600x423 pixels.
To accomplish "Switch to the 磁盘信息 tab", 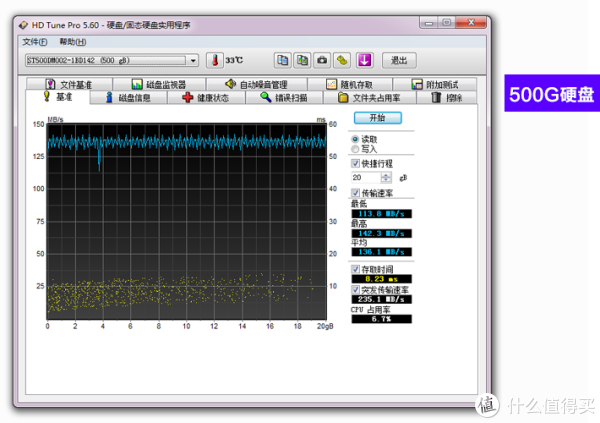I will pos(129,98).
